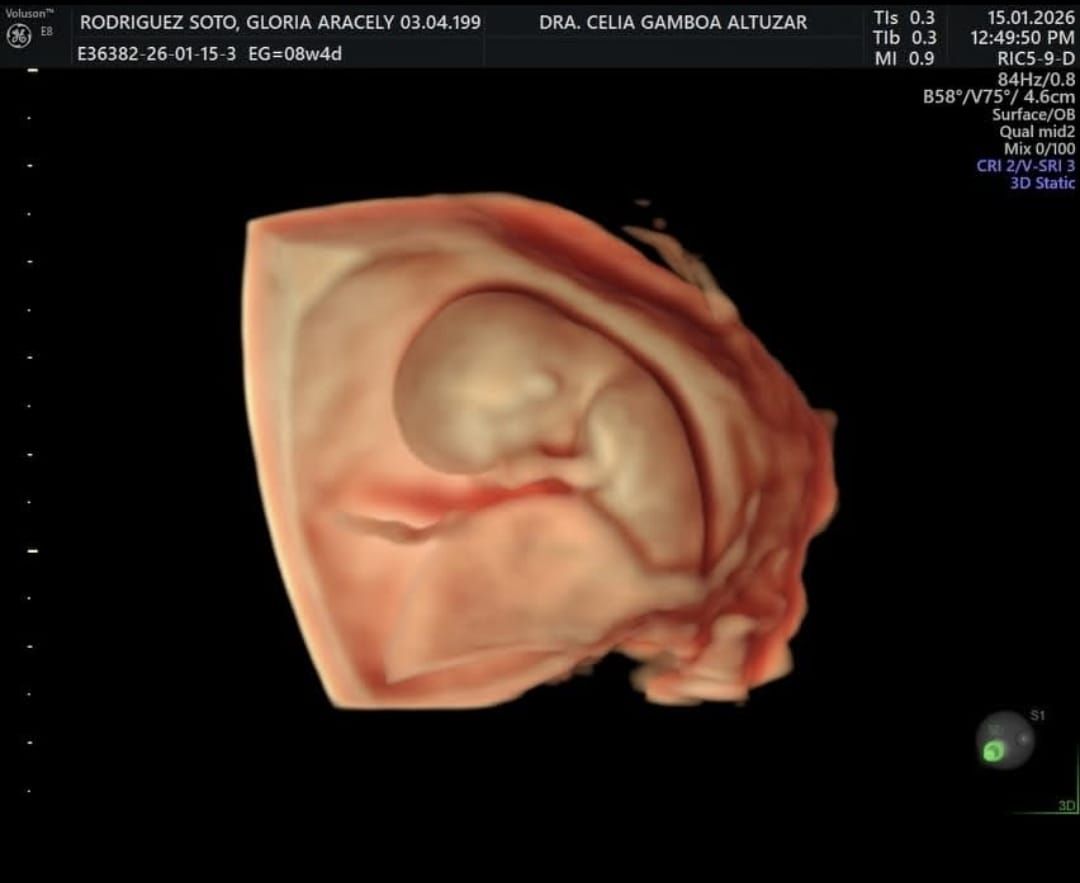Screen dimensions: 1080x883
Task: Select the CRI 2/V-SRI 3 setting
Action: click(x=1025, y=166)
